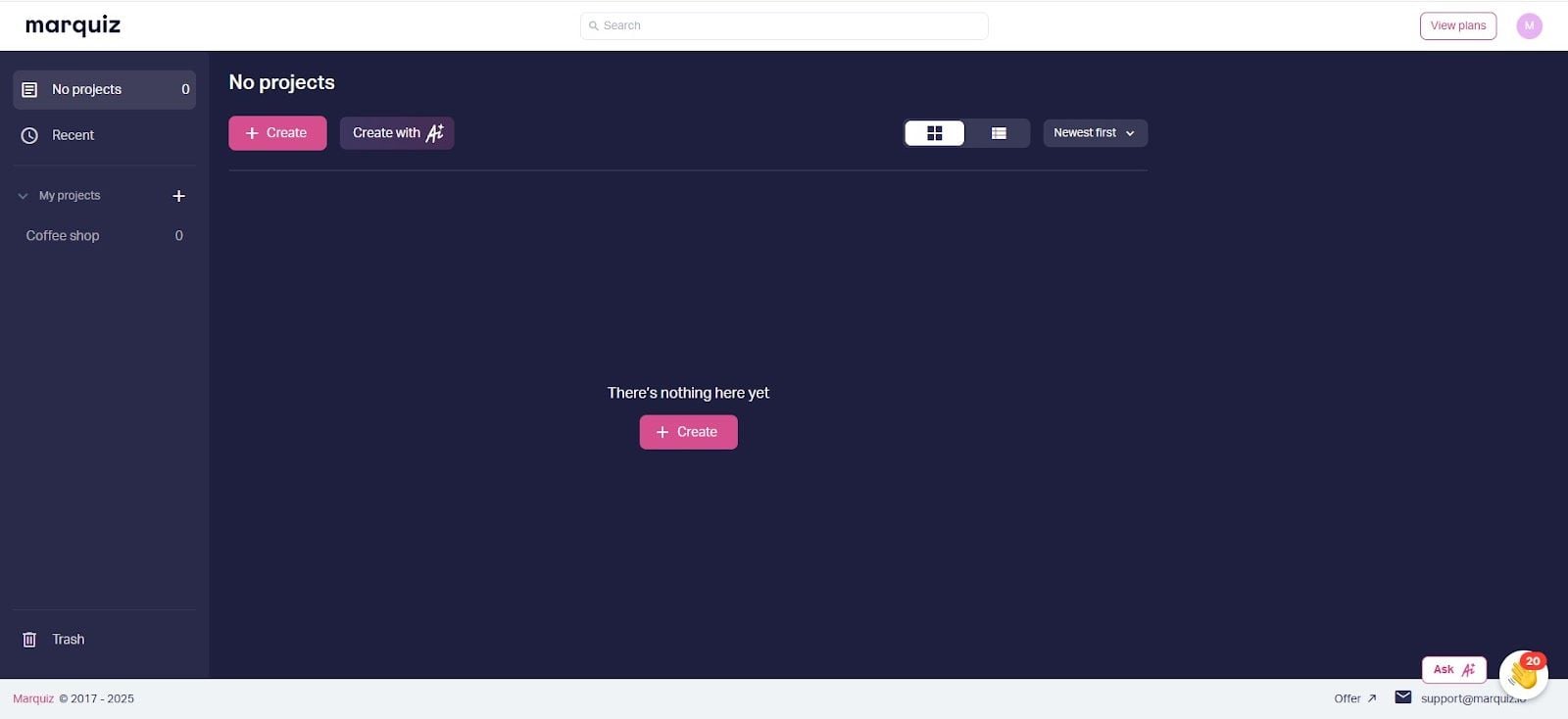This screenshot has width=1568, height=719.
Task: Open the Trash
Action: click(x=105, y=640)
